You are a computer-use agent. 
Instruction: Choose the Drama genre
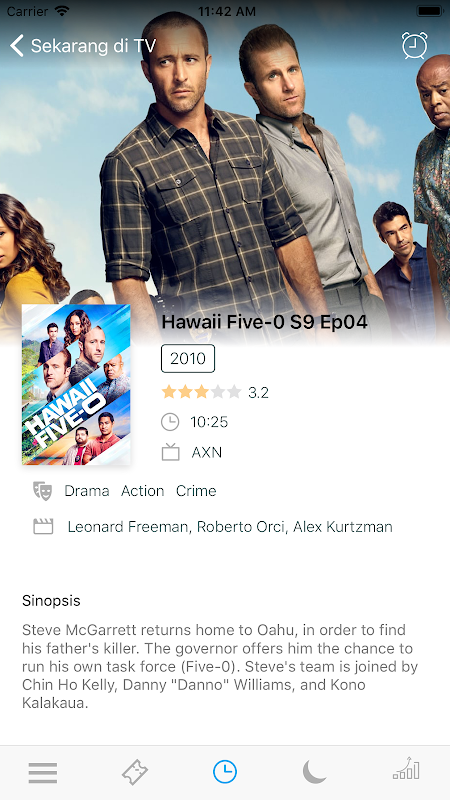(x=87, y=491)
